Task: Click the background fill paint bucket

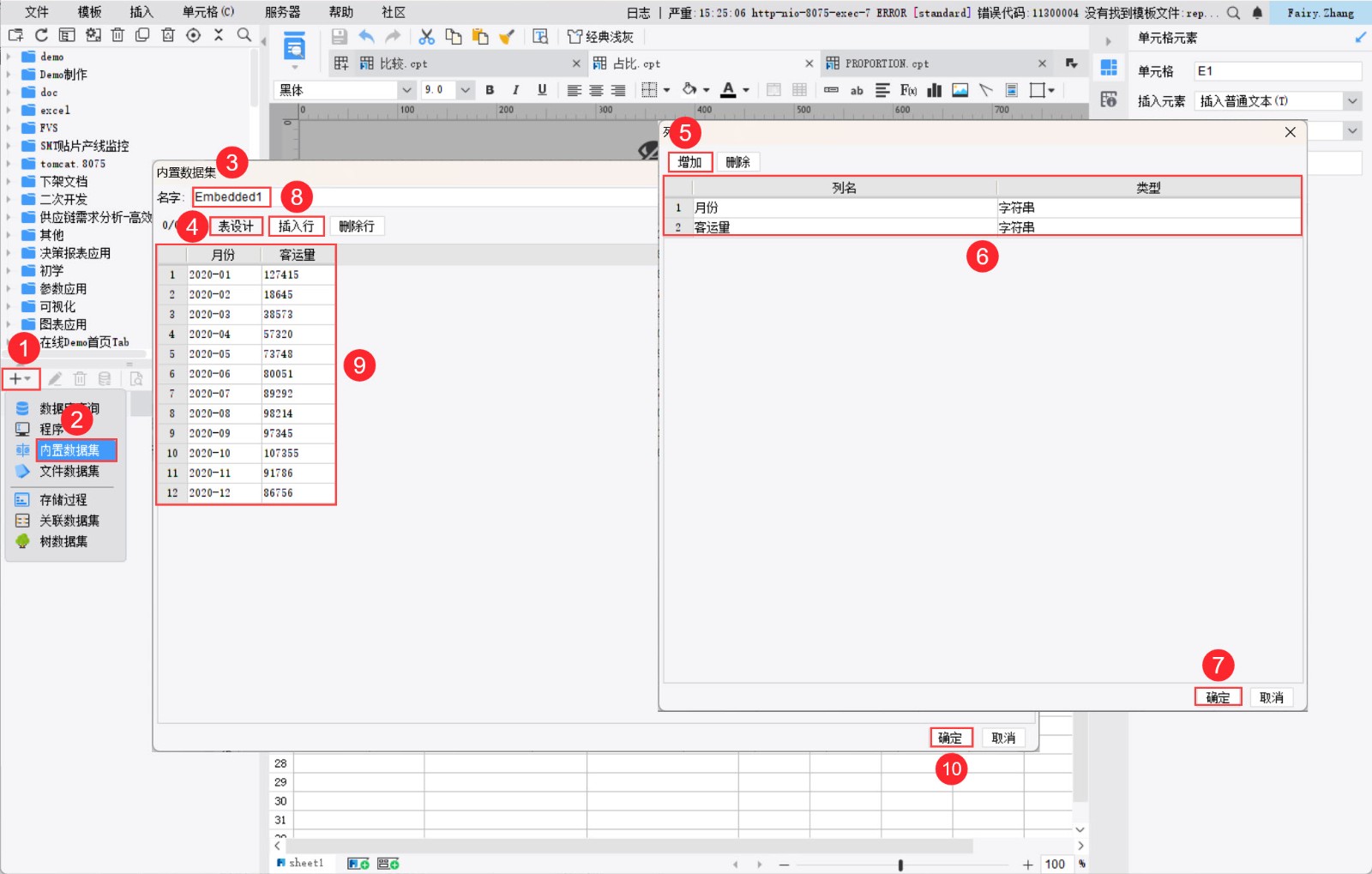Action: point(689,90)
